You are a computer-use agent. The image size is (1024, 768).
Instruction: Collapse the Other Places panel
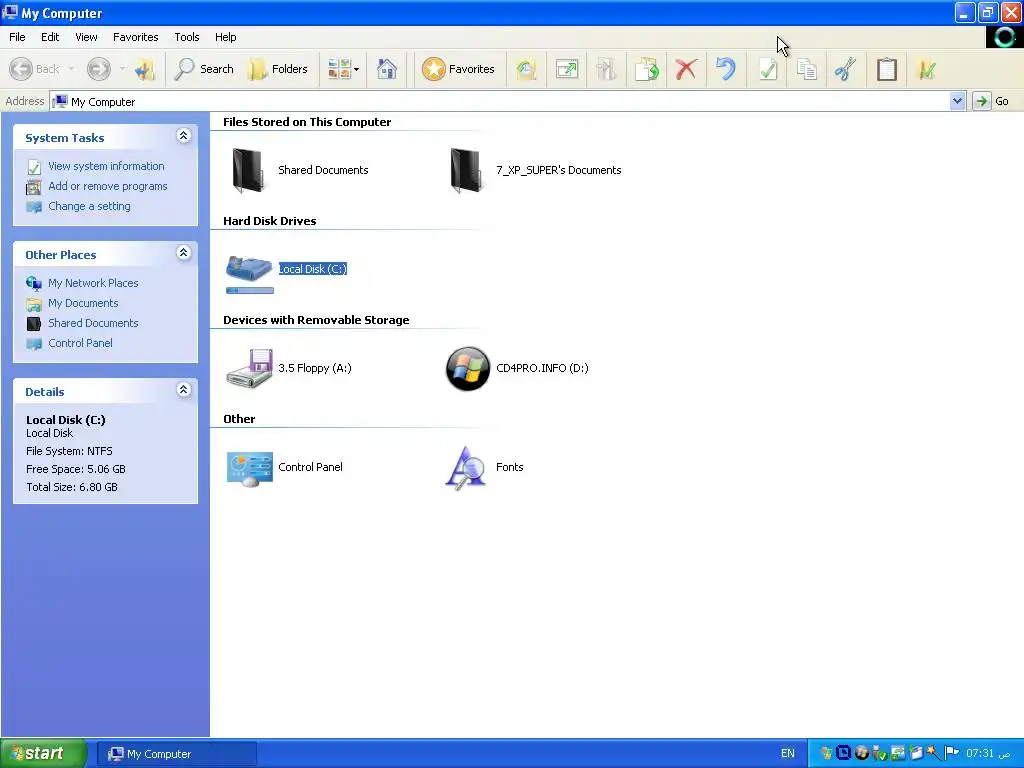(184, 253)
